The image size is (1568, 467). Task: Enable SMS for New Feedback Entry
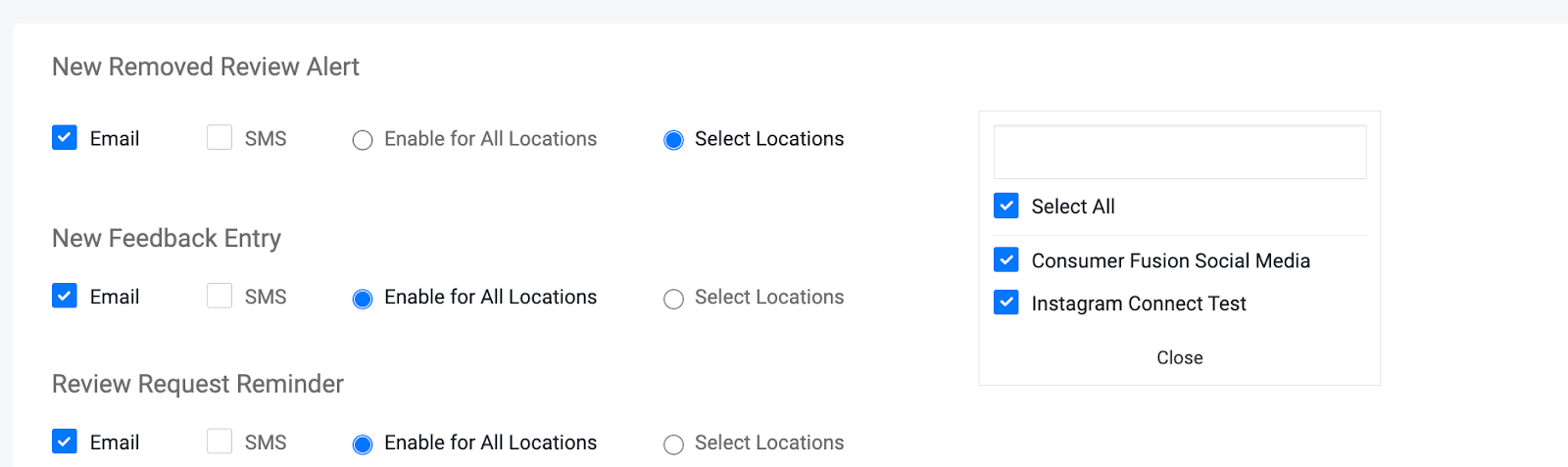[220, 296]
